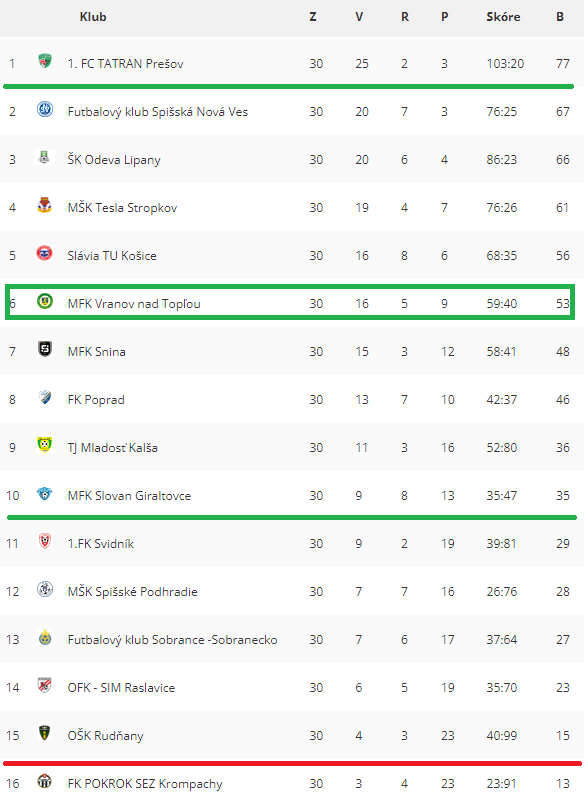584x801 pixels.
Task: Open the ŠK Odeva Lipany crest icon
Action: (x=44, y=157)
